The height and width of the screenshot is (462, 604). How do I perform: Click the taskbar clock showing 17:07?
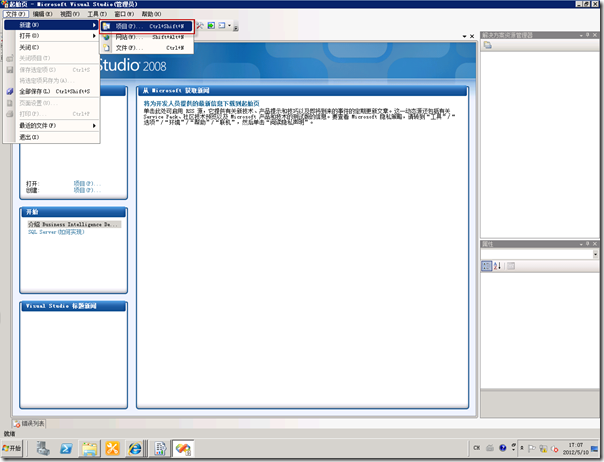point(575,449)
